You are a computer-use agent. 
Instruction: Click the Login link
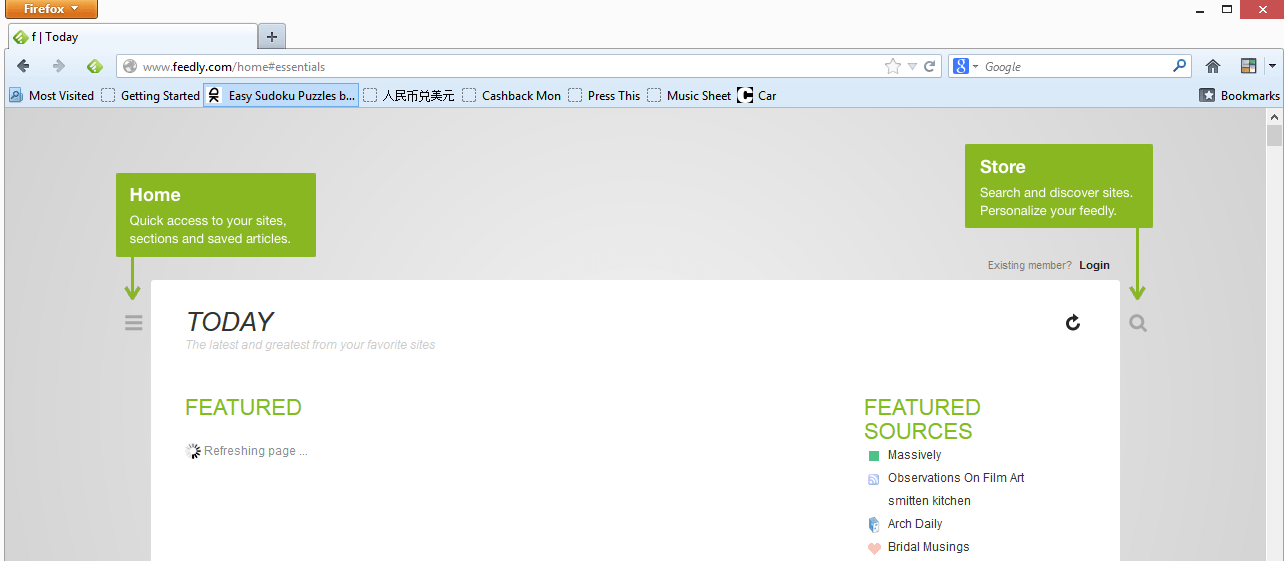1094,265
